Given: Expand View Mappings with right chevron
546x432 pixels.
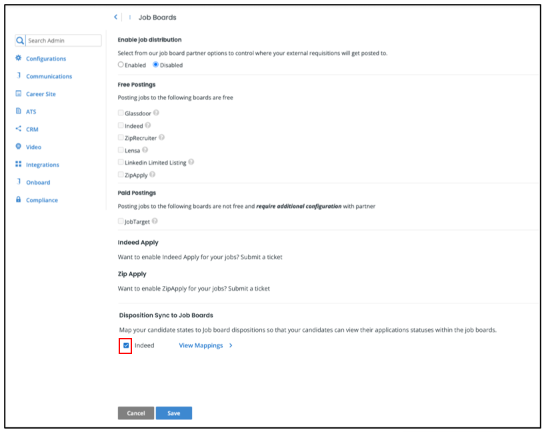Looking at the screenshot, I should coord(231,346).
